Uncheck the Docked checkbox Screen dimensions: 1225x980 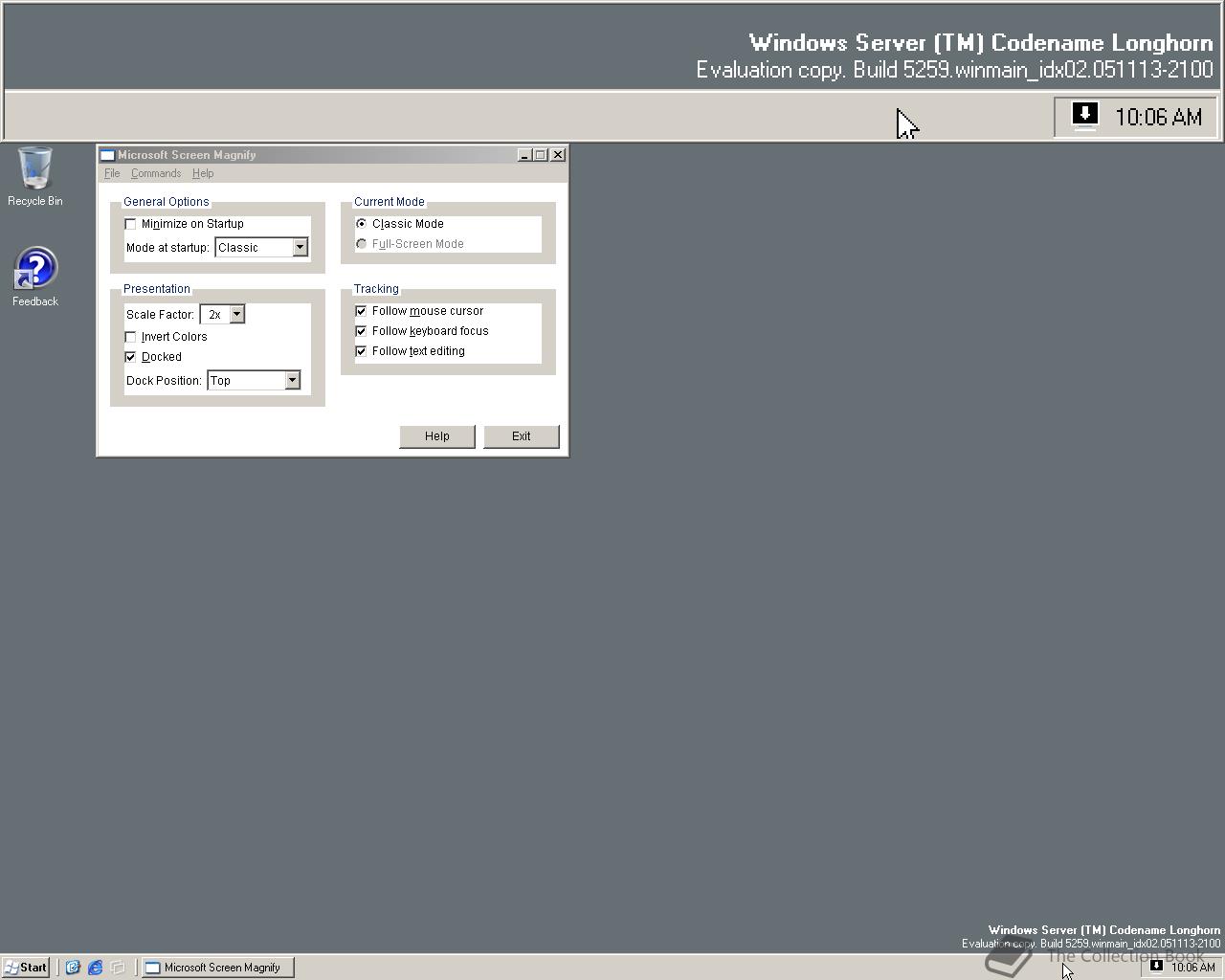(x=131, y=357)
